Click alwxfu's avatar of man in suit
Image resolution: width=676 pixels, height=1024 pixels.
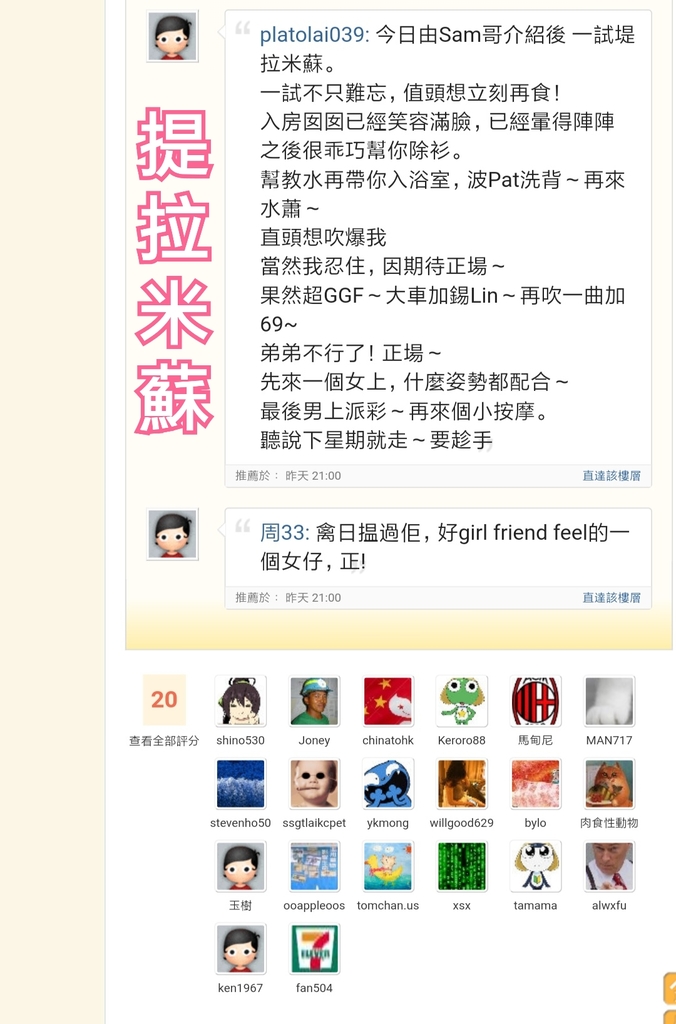[609, 867]
